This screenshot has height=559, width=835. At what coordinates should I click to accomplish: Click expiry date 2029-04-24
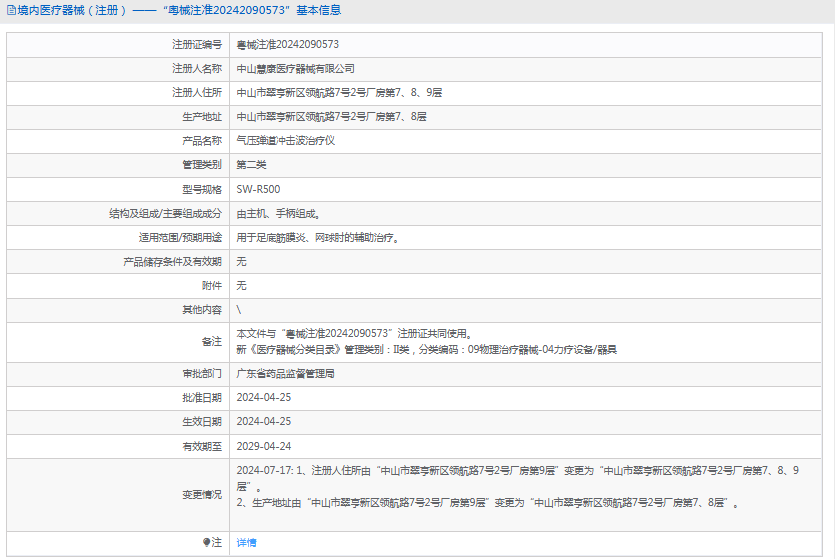[x=264, y=447]
